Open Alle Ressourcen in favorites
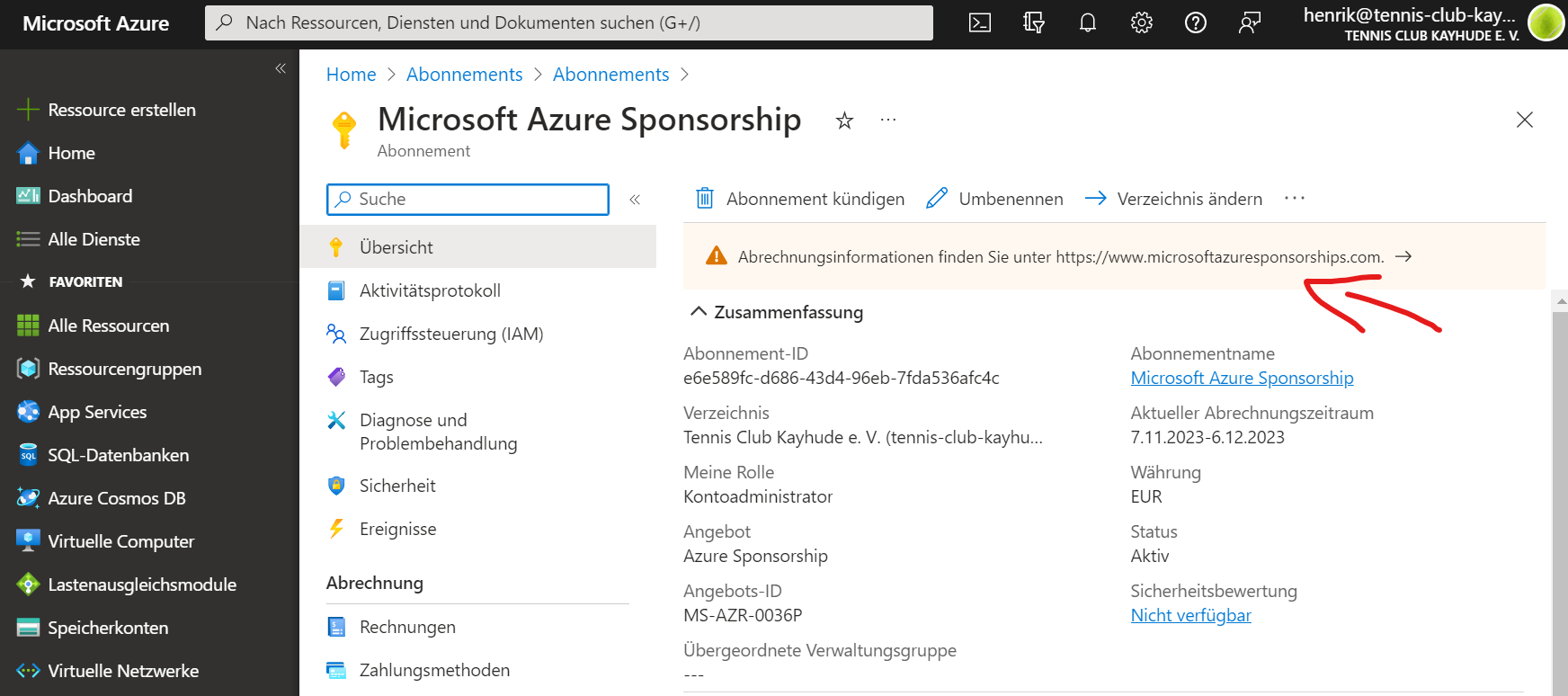Screen dimensions: 1568x696 point(94,326)
